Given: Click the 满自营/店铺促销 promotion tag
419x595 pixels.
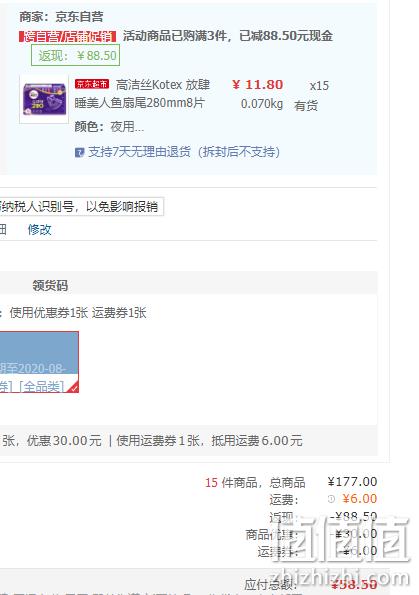Looking at the screenshot, I should tap(68, 36).
